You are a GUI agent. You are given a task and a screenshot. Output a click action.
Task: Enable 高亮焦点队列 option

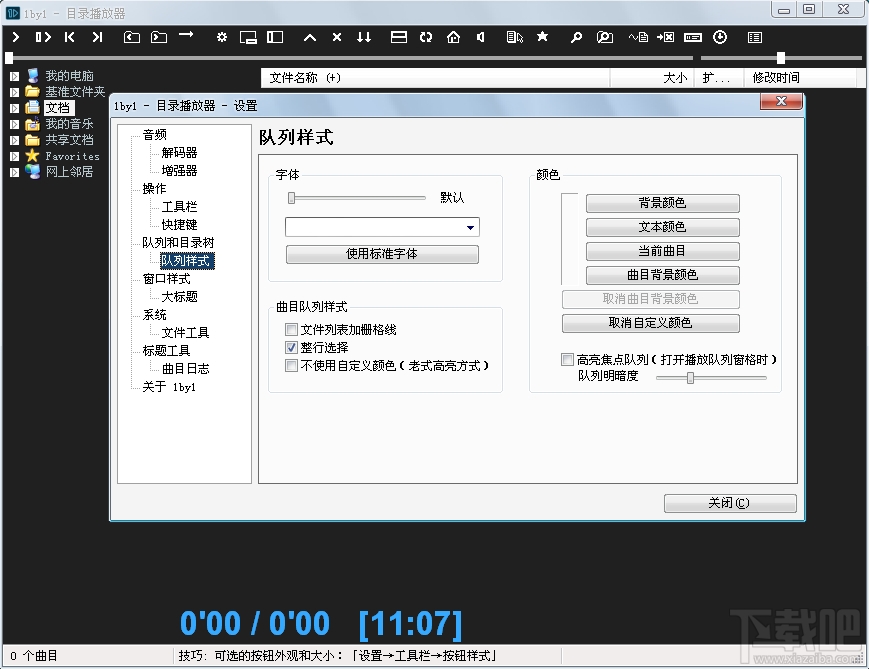567,360
